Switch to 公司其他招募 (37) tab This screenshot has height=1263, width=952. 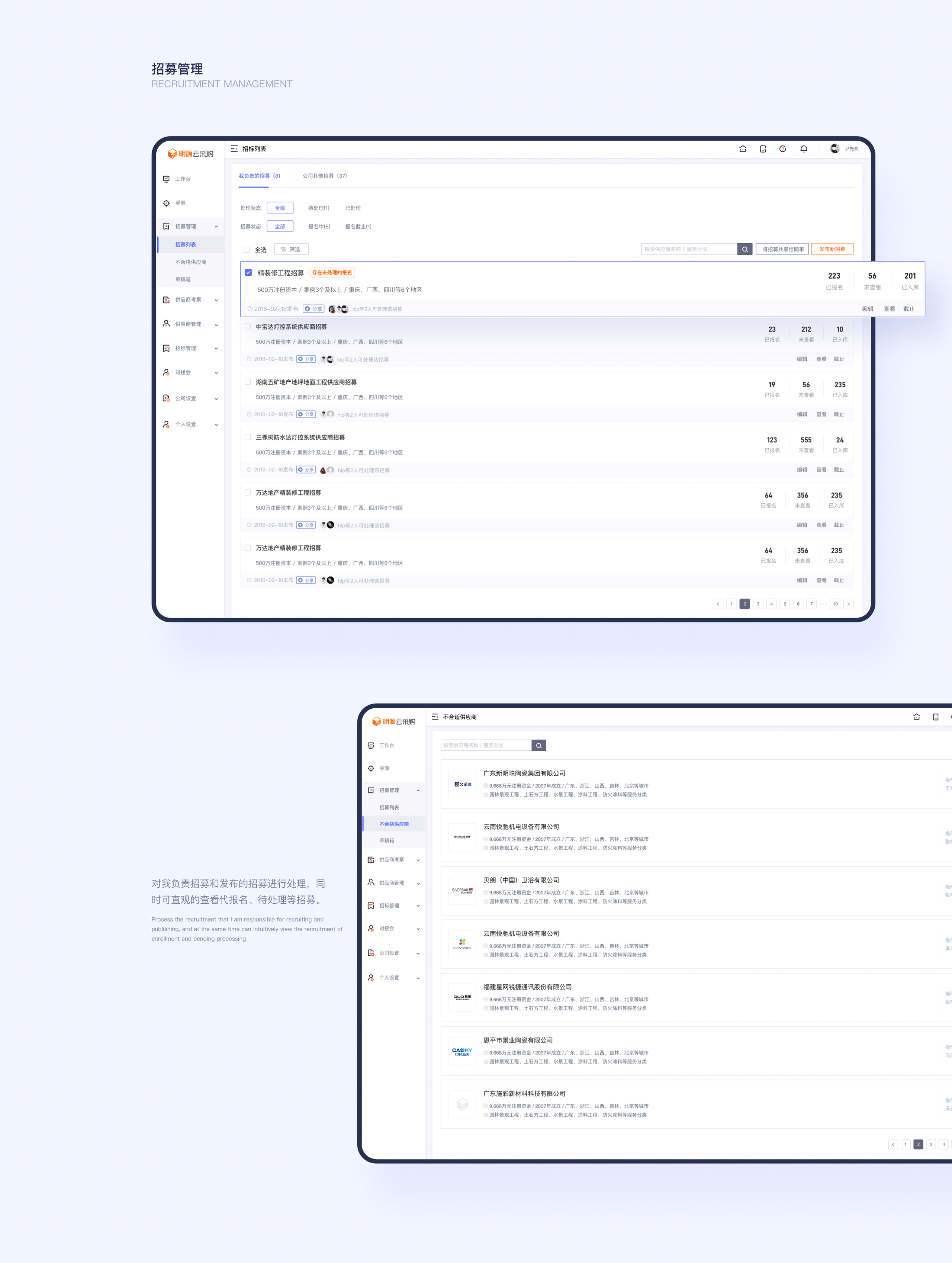pyautogui.click(x=324, y=176)
